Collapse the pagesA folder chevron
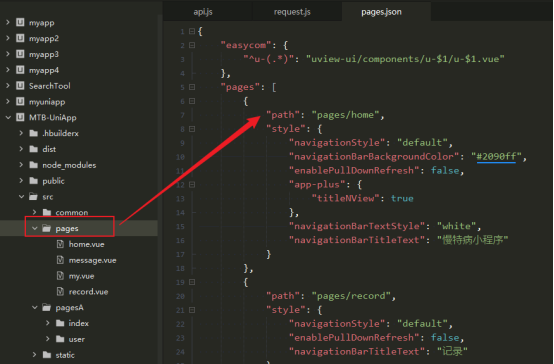The height and width of the screenshot is (364, 554). coord(35,307)
